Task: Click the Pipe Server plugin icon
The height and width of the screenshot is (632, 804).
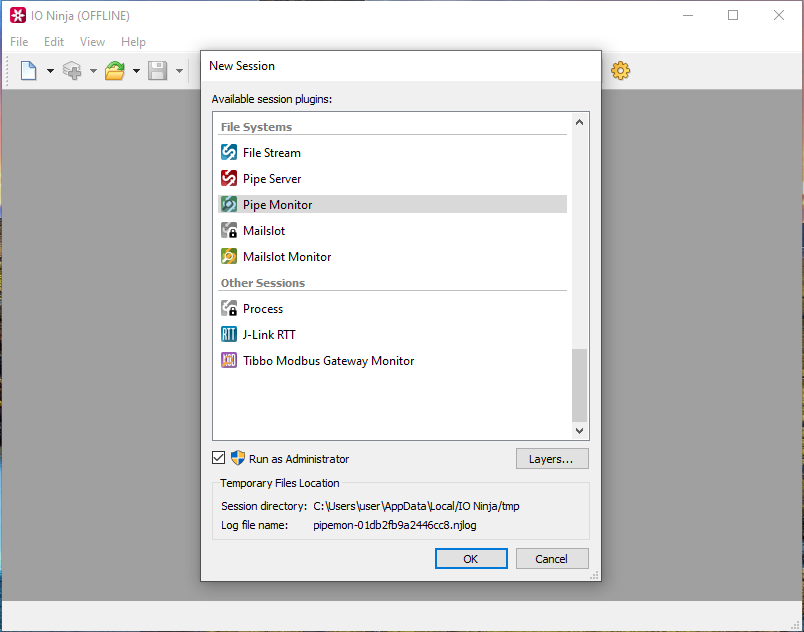Action: pyautogui.click(x=229, y=179)
